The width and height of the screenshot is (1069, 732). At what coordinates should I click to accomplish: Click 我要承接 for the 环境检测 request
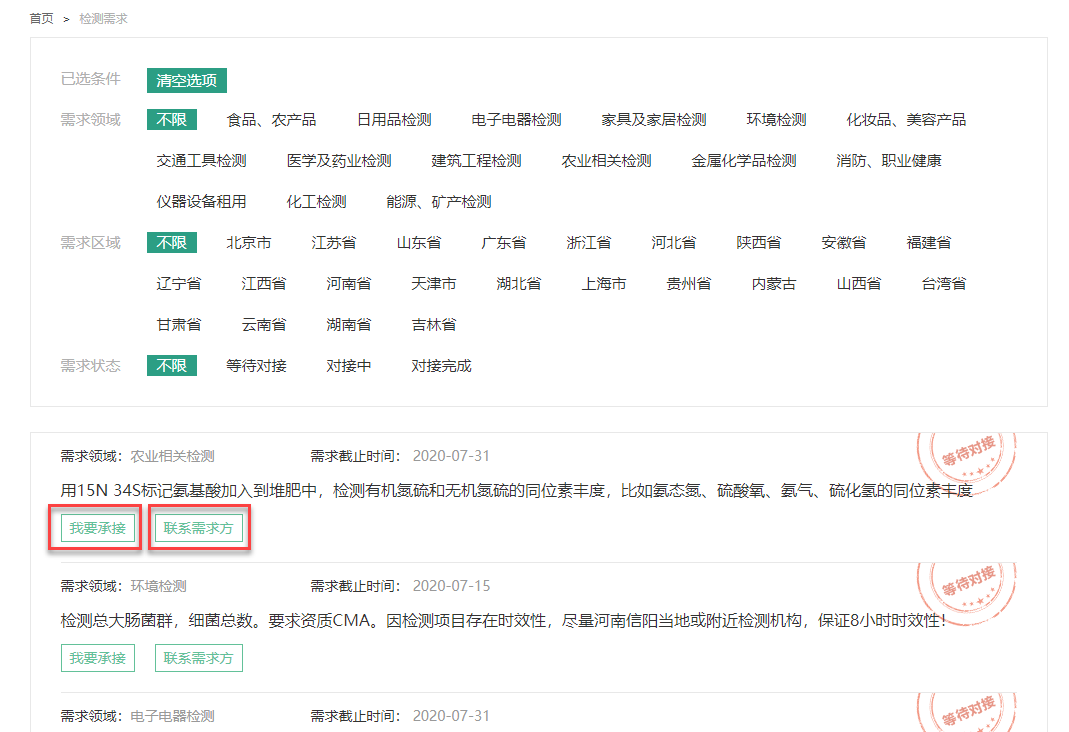click(98, 658)
